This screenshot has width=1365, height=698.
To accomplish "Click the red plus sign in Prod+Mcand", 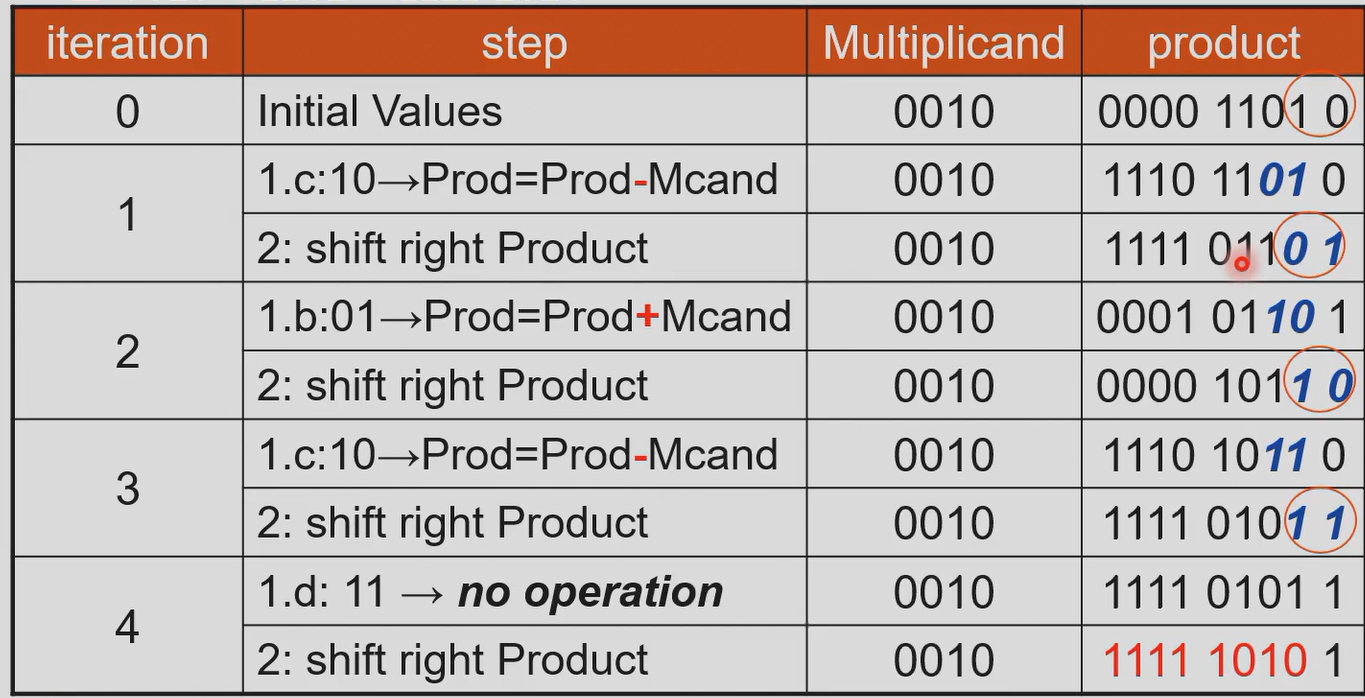I will click(648, 317).
